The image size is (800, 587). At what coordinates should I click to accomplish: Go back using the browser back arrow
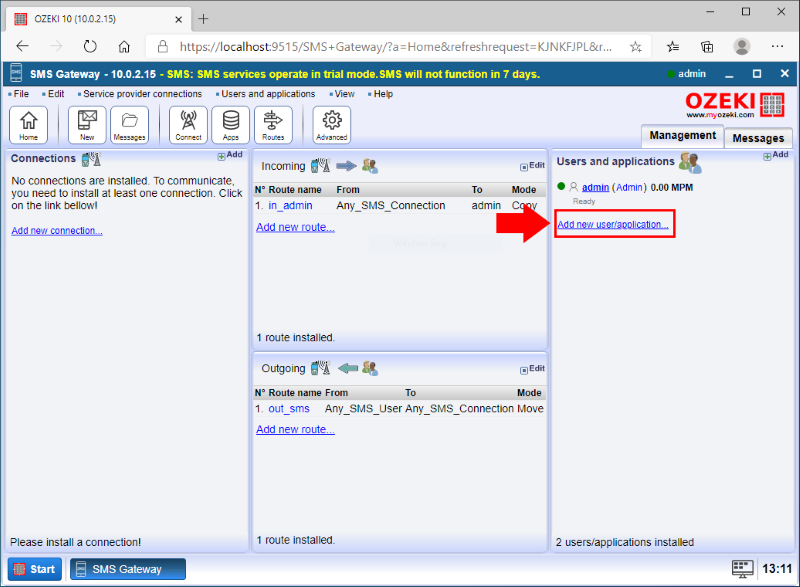[x=22, y=47]
